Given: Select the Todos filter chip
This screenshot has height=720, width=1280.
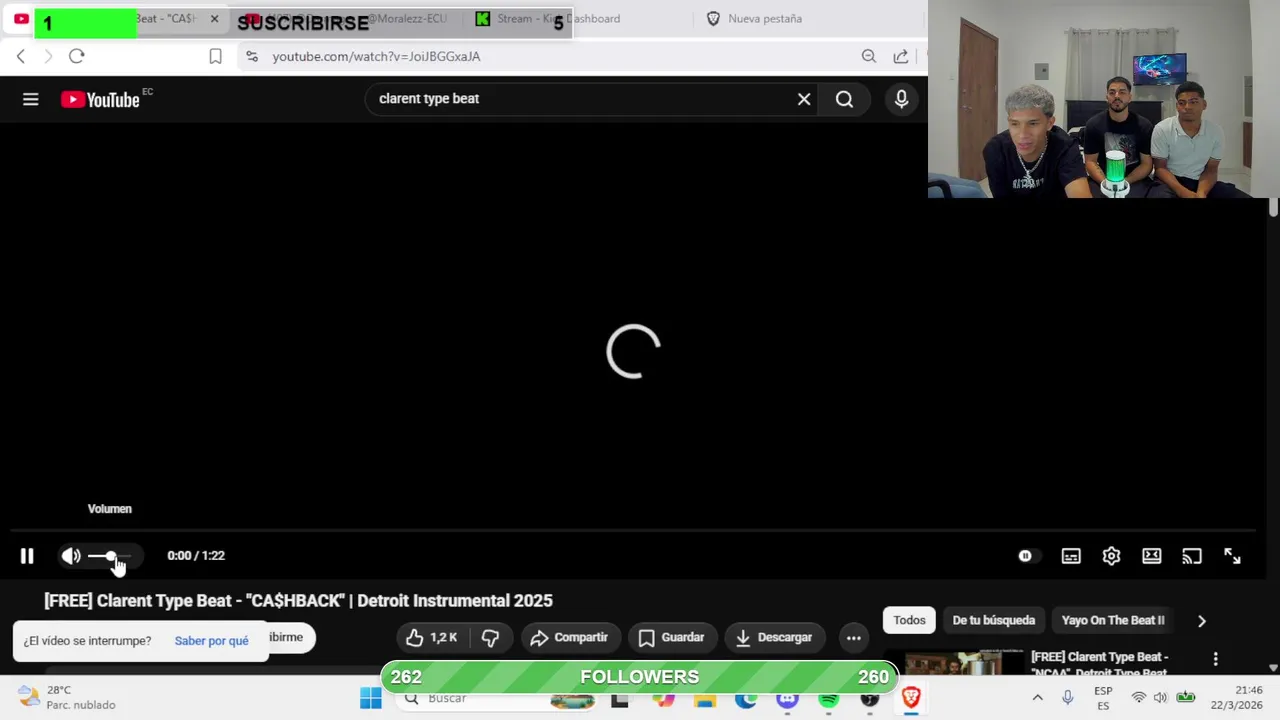Looking at the screenshot, I should pos(909,620).
